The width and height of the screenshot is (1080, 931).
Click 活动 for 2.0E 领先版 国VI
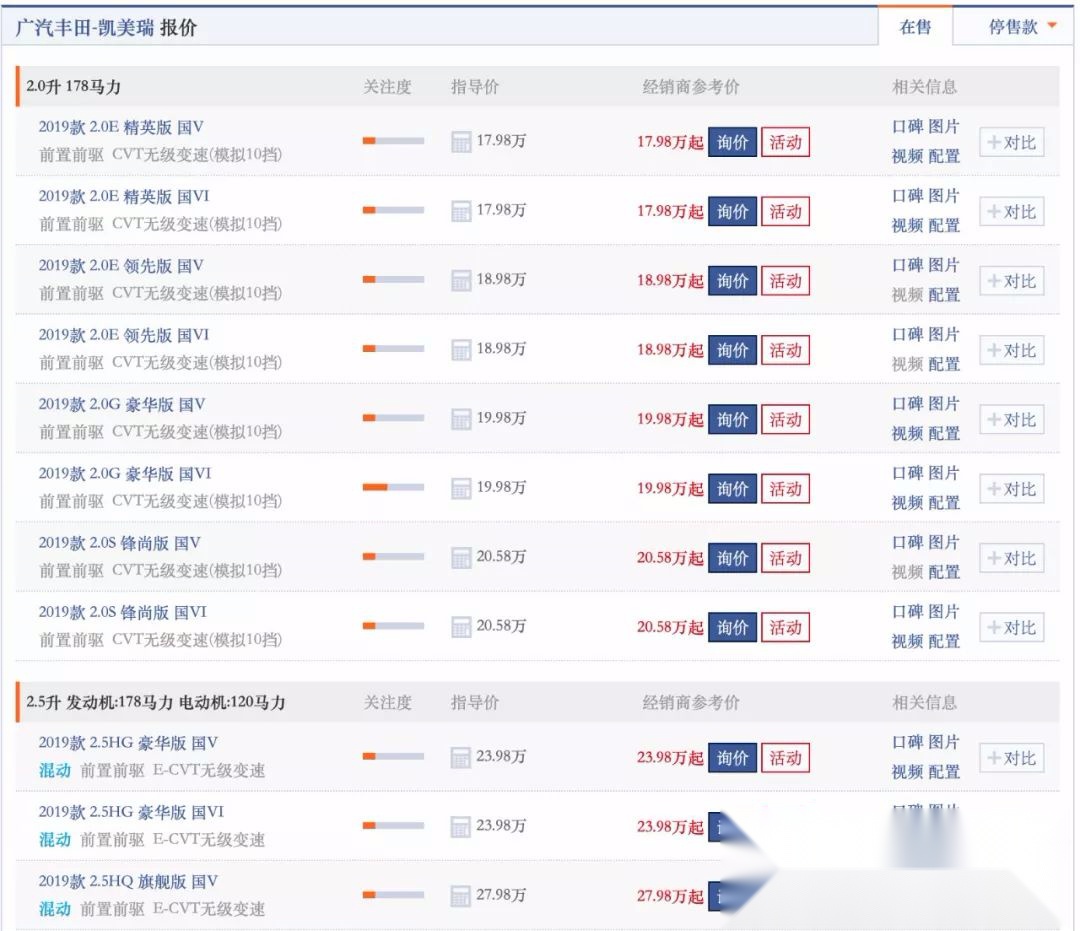[x=785, y=351]
